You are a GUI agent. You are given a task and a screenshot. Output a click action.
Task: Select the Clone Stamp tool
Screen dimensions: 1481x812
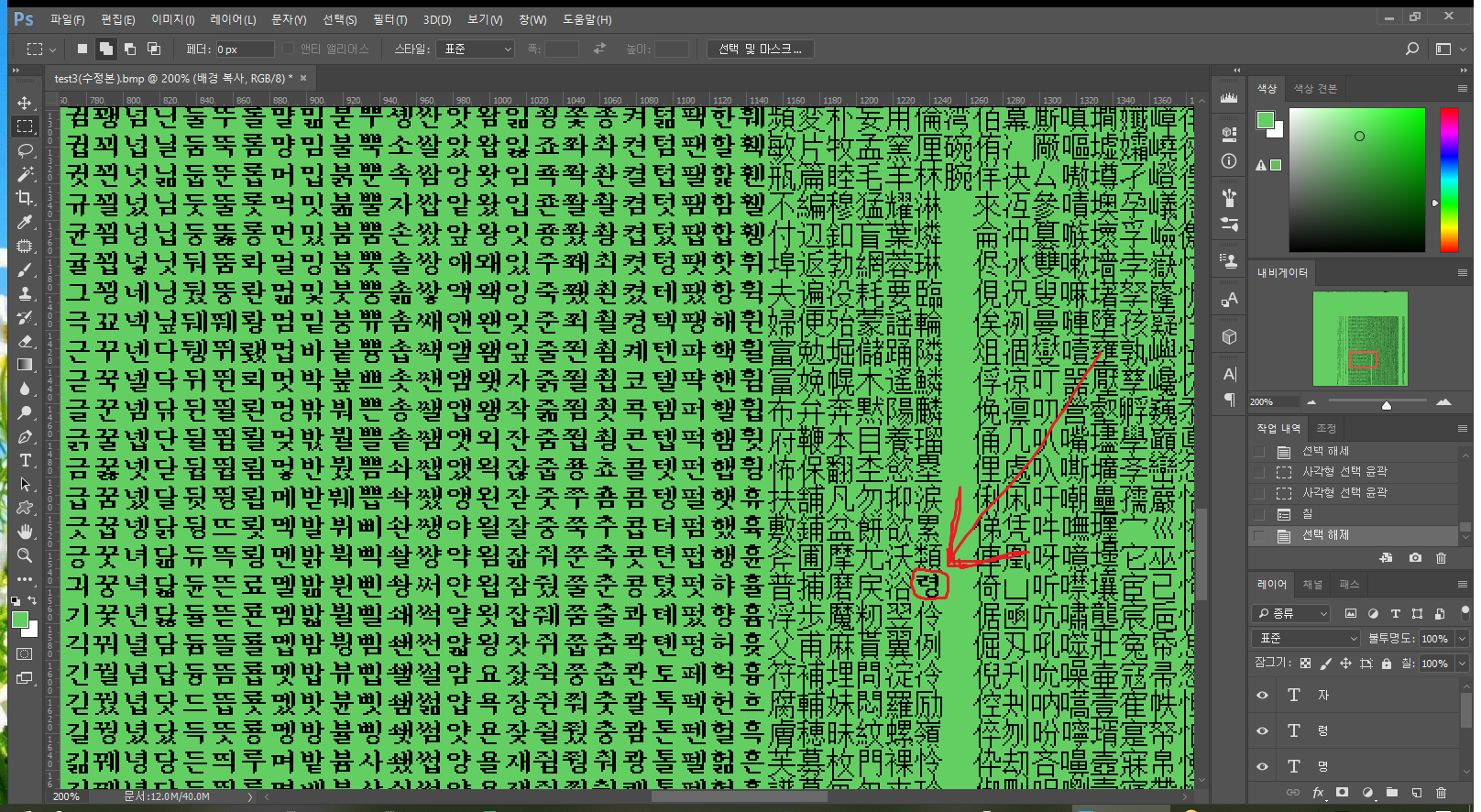(x=25, y=293)
